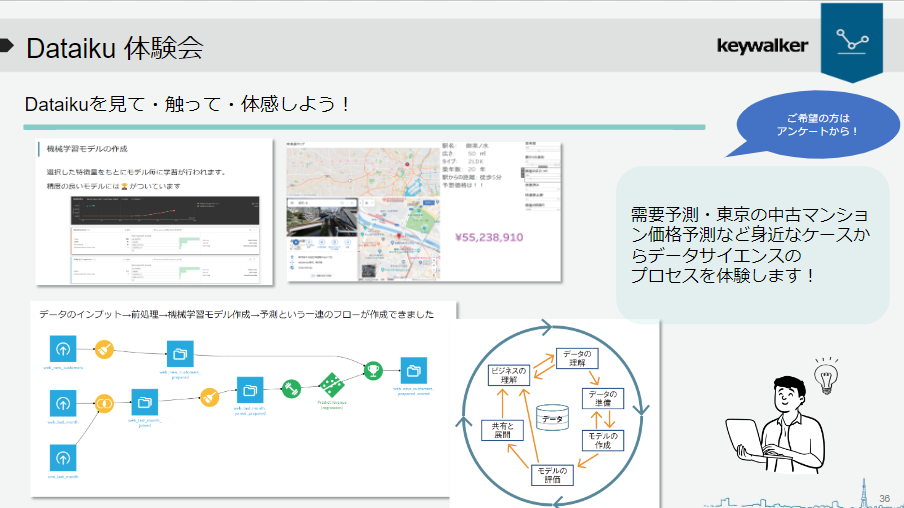This screenshot has width=904, height=508.
Task: Open the 機械学習モデルの作成 screenshot
Action: (x=155, y=212)
